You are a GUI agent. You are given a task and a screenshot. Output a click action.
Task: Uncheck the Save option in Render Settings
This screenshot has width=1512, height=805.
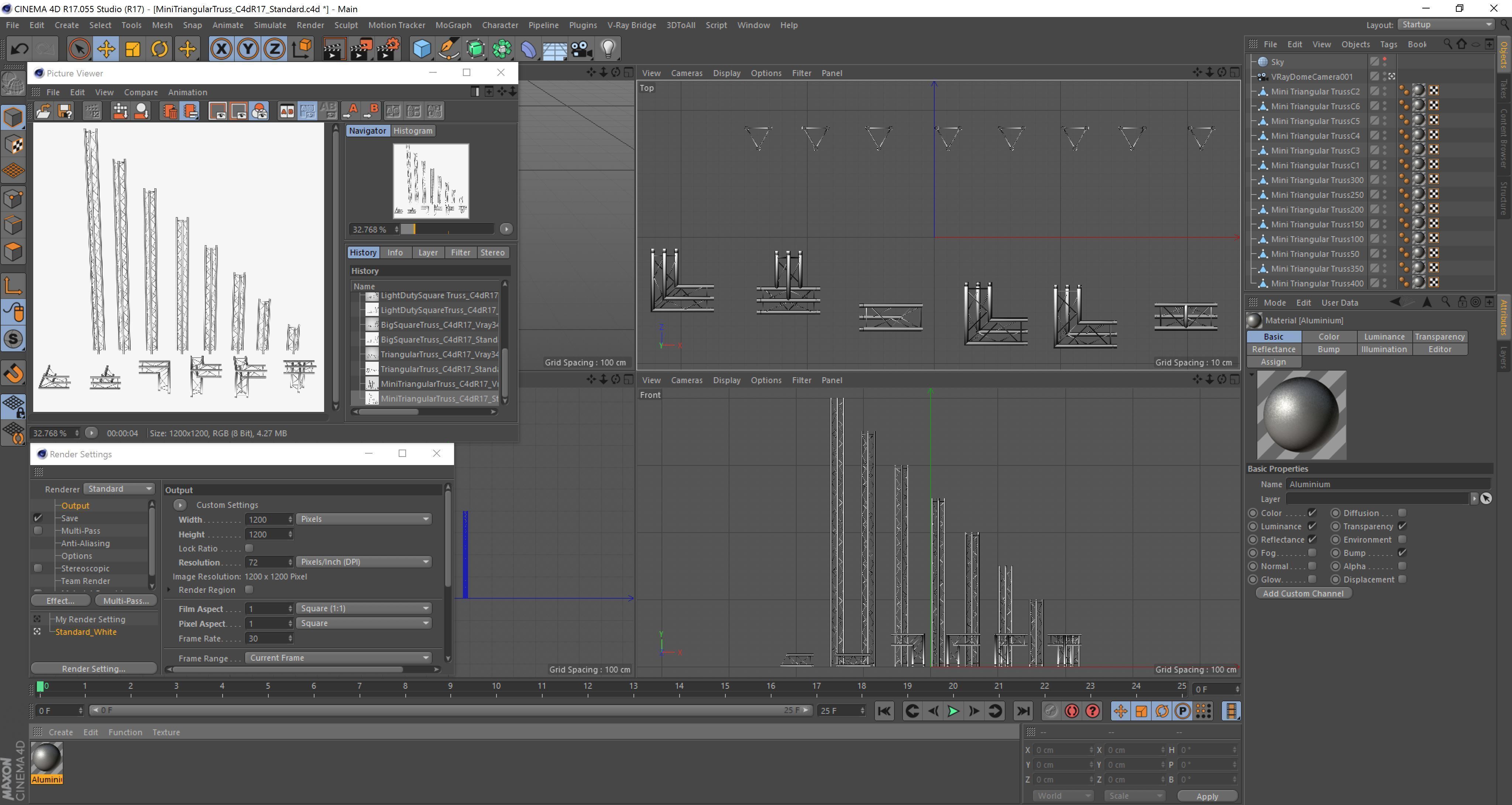38,518
